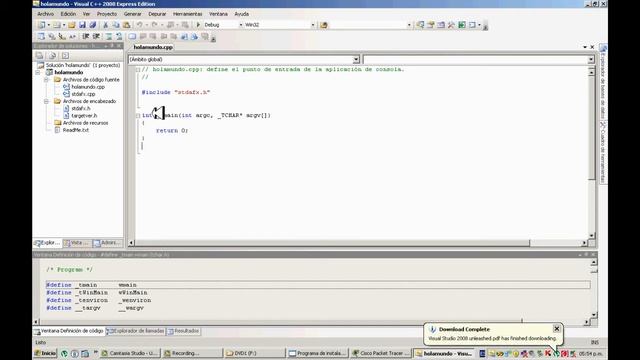Open the Toolbox wrench icon
This screenshot has height=360, width=640.
tap(451, 25)
